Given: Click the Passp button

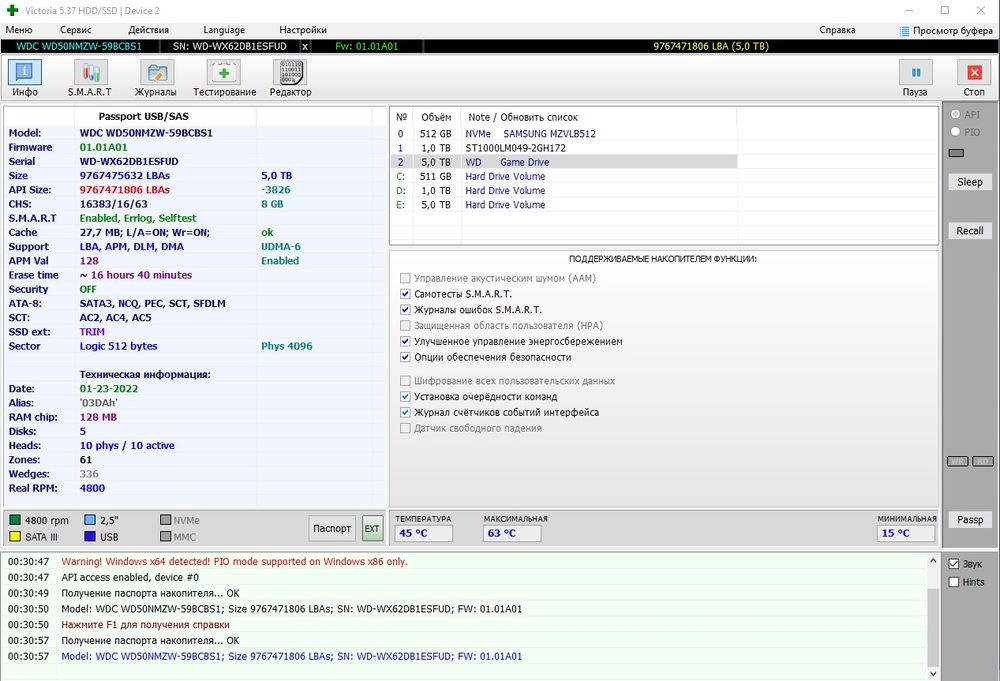Looking at the screenshot, I should coord(969,520).
